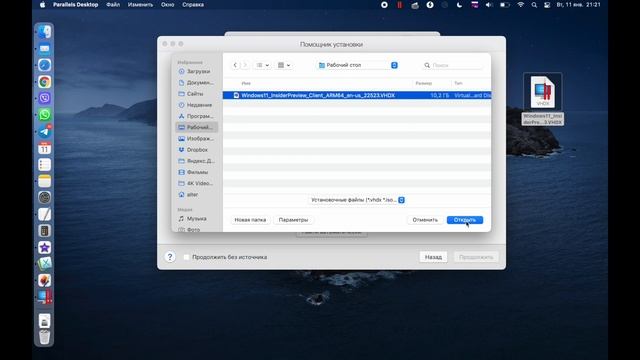Click the Продолжить button
The width and height of the screenshot is (640, 360).
476,257
